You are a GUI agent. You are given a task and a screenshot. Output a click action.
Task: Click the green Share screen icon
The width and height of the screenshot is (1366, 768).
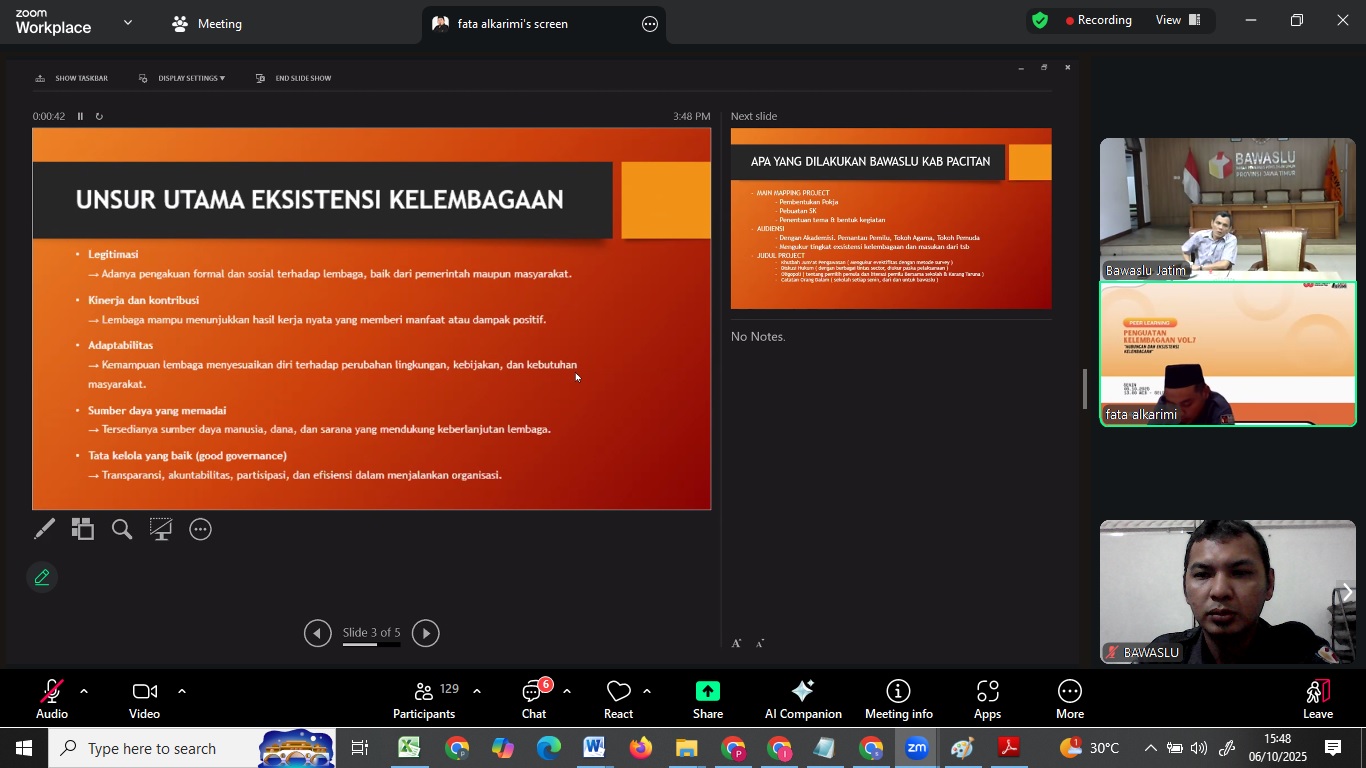coord(708,699)
